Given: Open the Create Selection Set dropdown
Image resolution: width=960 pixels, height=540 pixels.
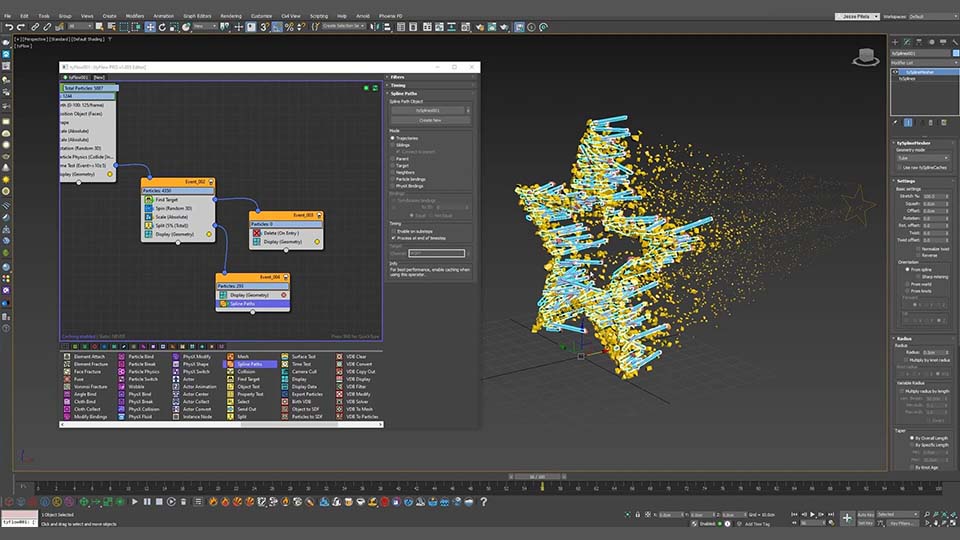Looking at the screenshot, I should (343, 26).
